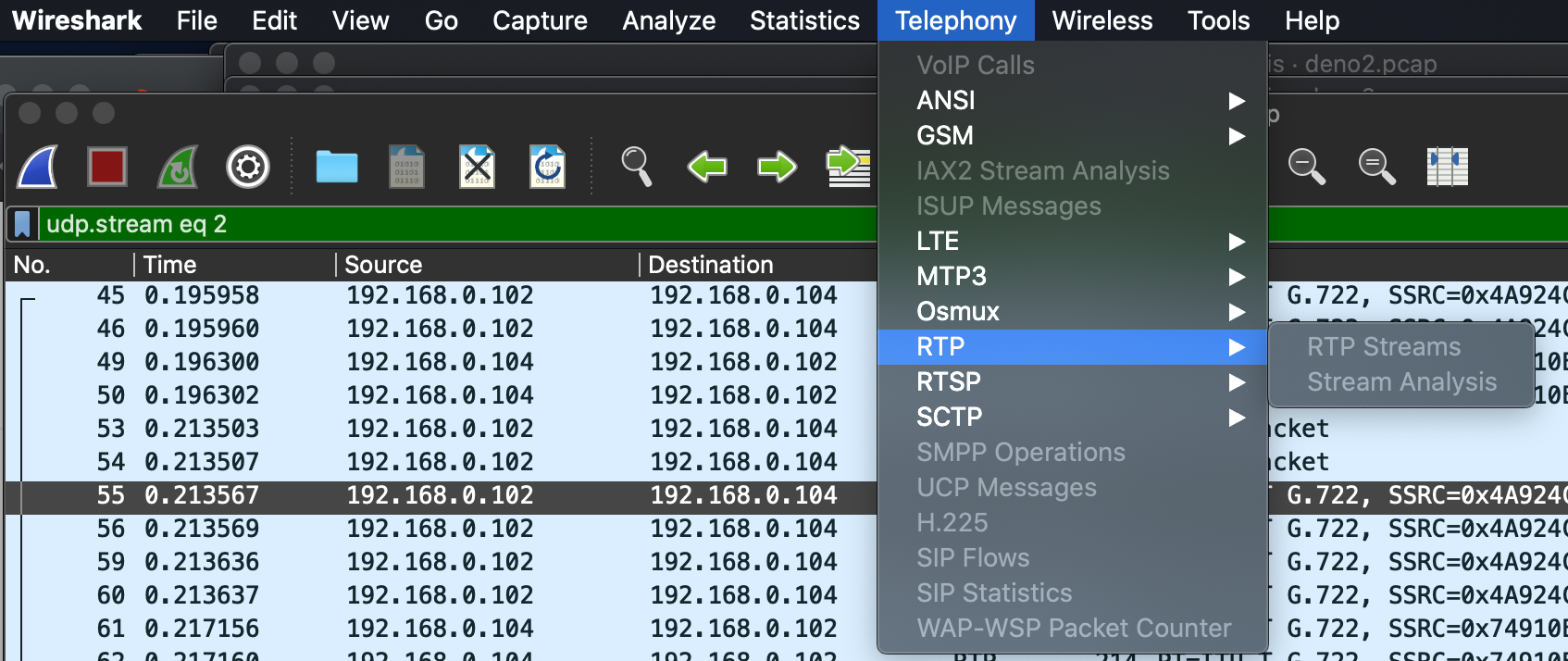The width and height of the screenshot is (1568, 661).
Task: Open the Analyze menu
Action: (669, 20)
